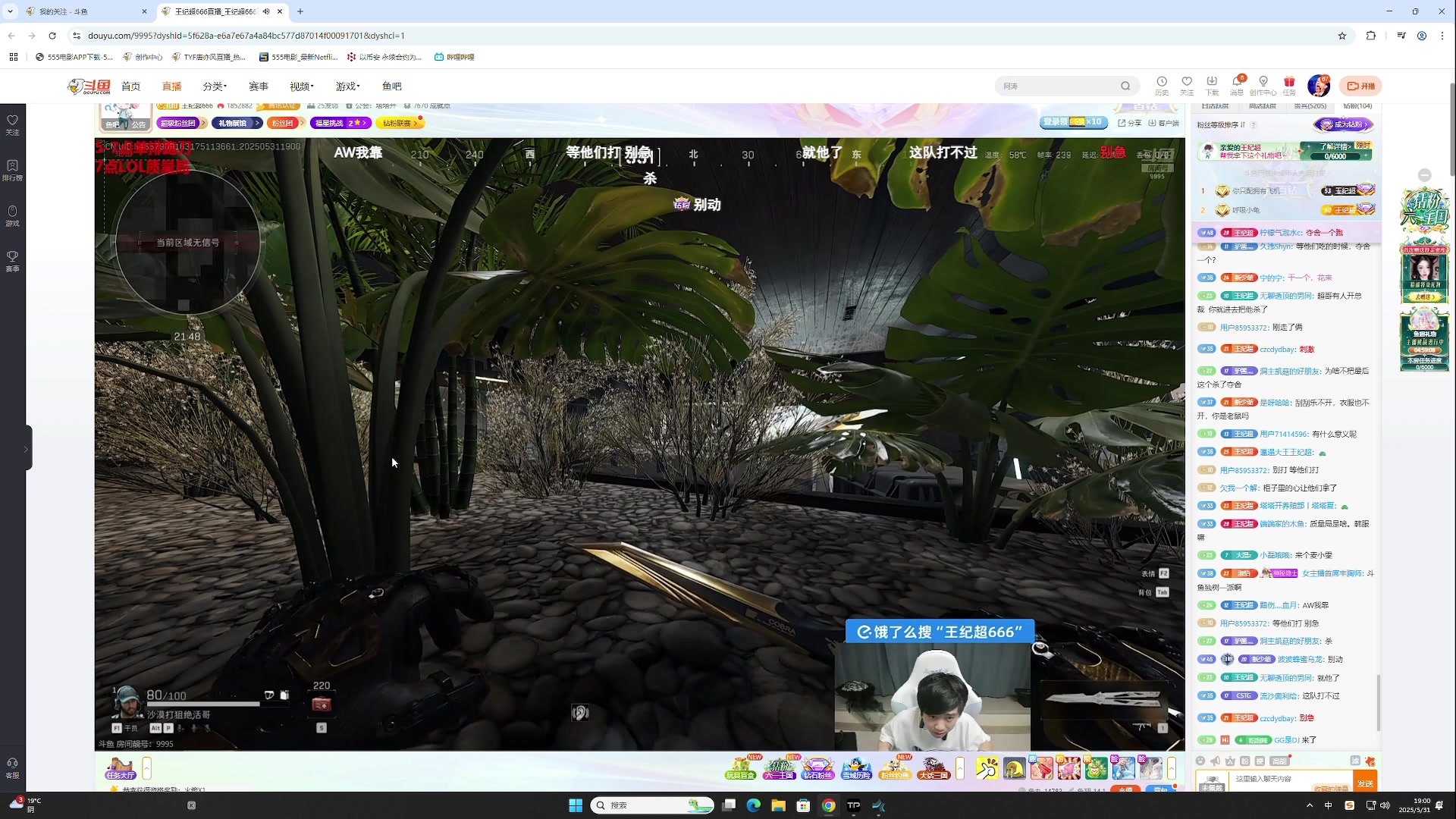Switch to the 我的关注 browser tab
Screen dimensions: 1456x819
[86, 11]
